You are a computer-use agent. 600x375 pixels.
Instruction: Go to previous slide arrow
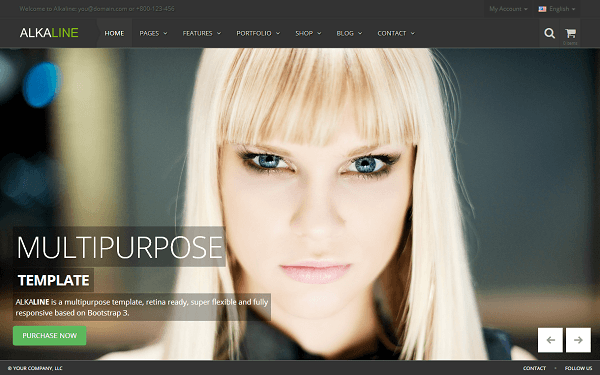(x=550, y=340)
